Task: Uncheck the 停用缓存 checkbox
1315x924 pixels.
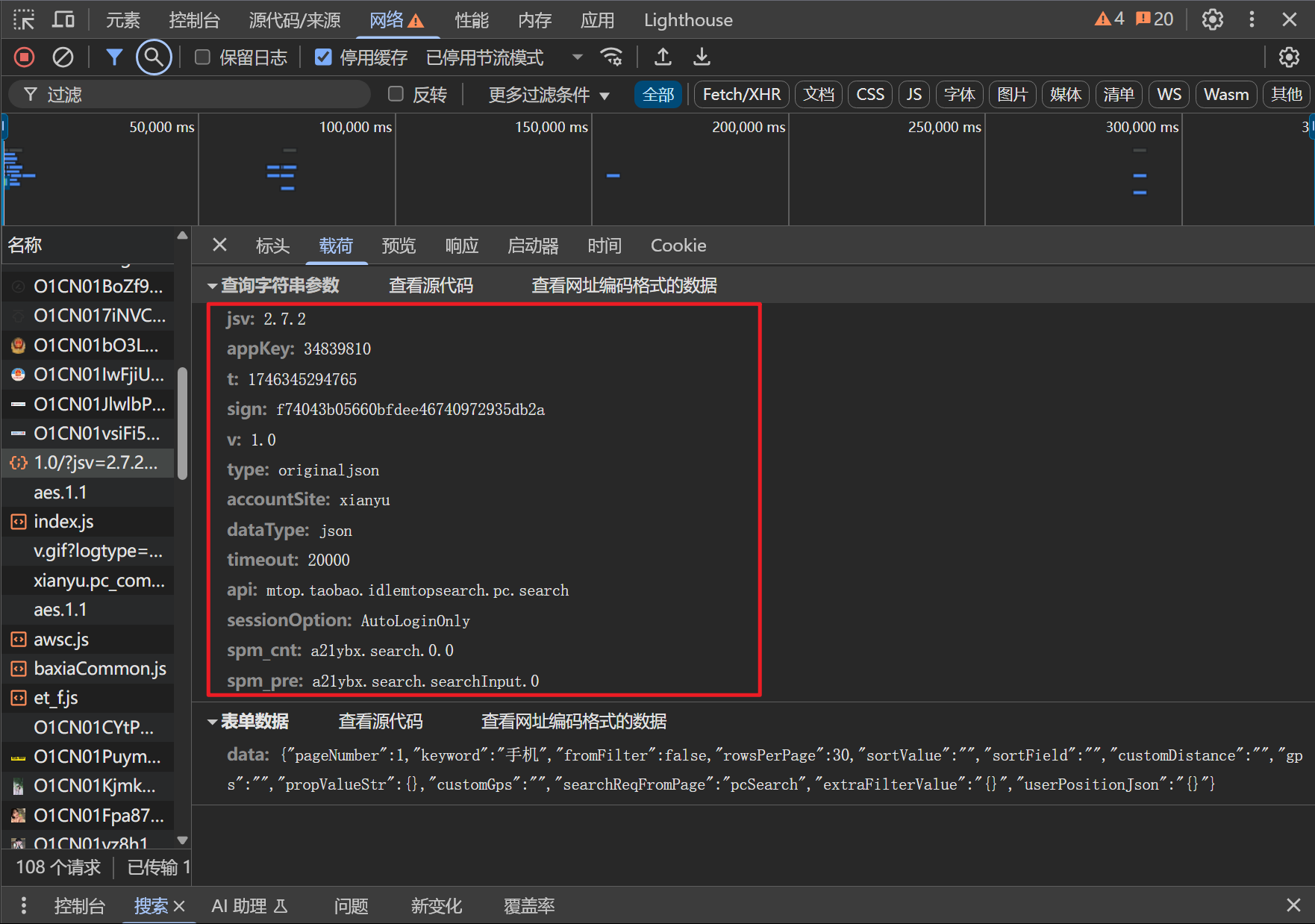Action: click(x=323, y=57)
